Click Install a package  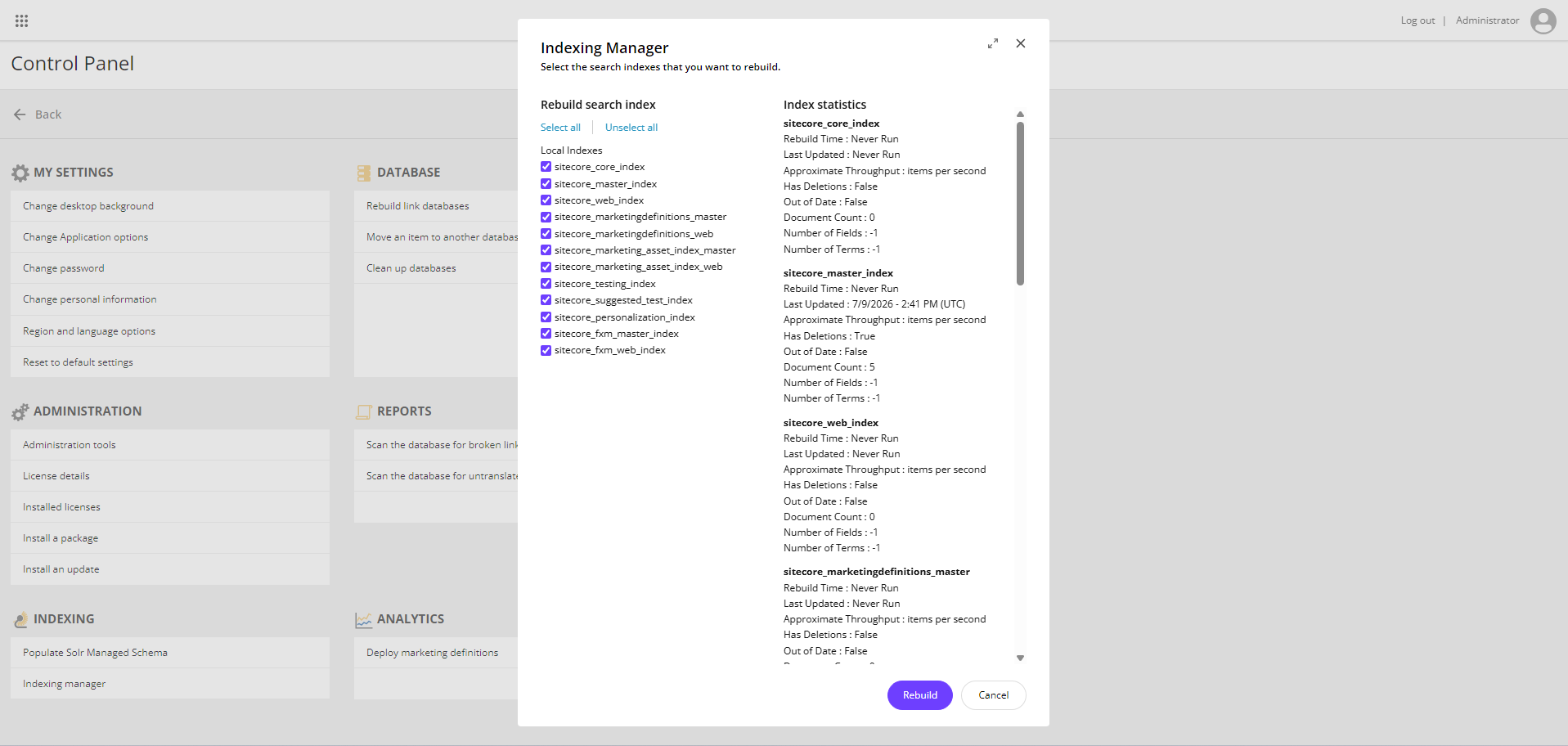coord(170,538)
